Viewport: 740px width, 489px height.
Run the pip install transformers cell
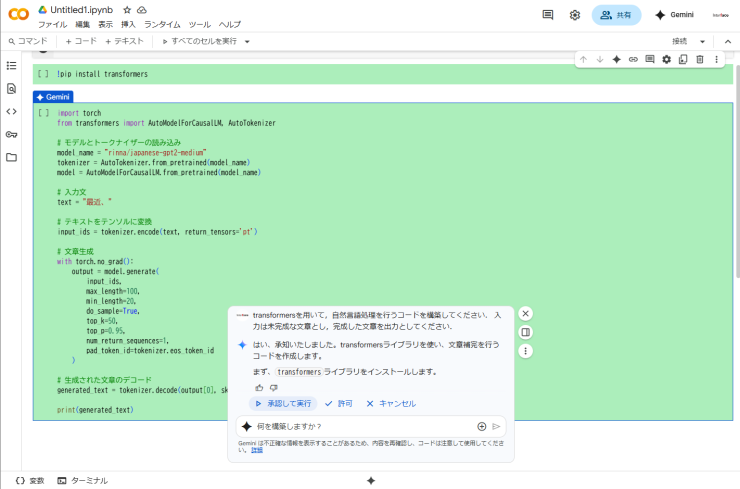coord(43,74)
